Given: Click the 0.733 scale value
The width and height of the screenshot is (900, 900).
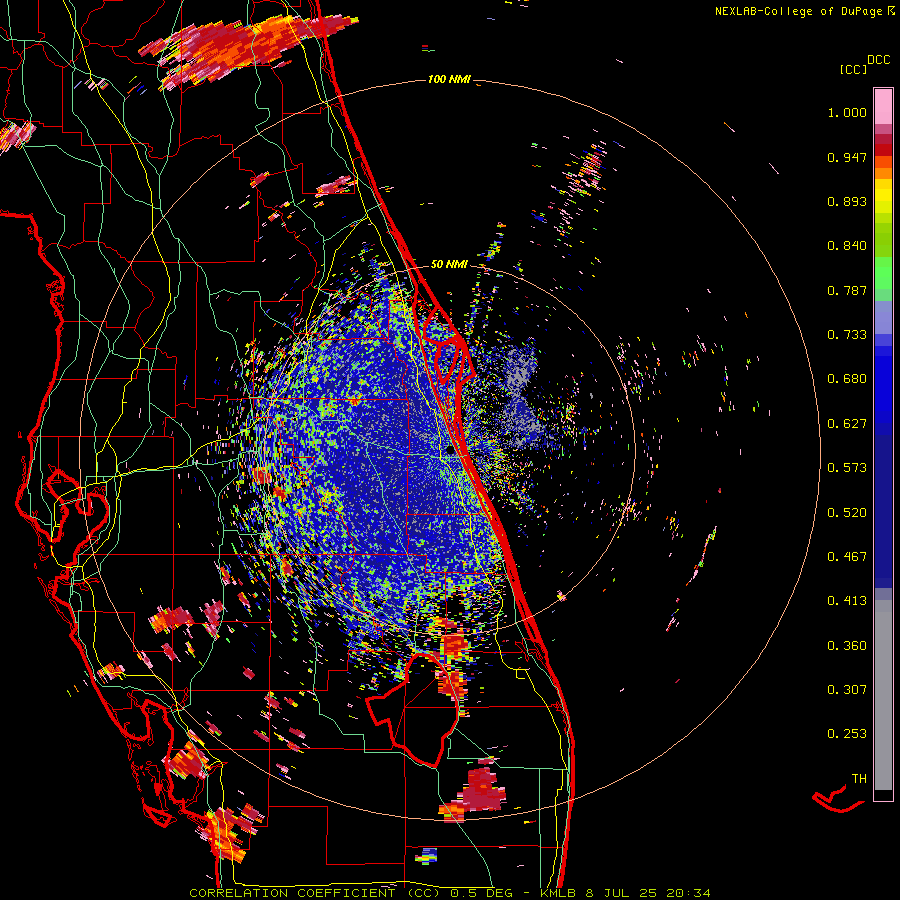Looking at the screenshot, I should tap(847, 335).
